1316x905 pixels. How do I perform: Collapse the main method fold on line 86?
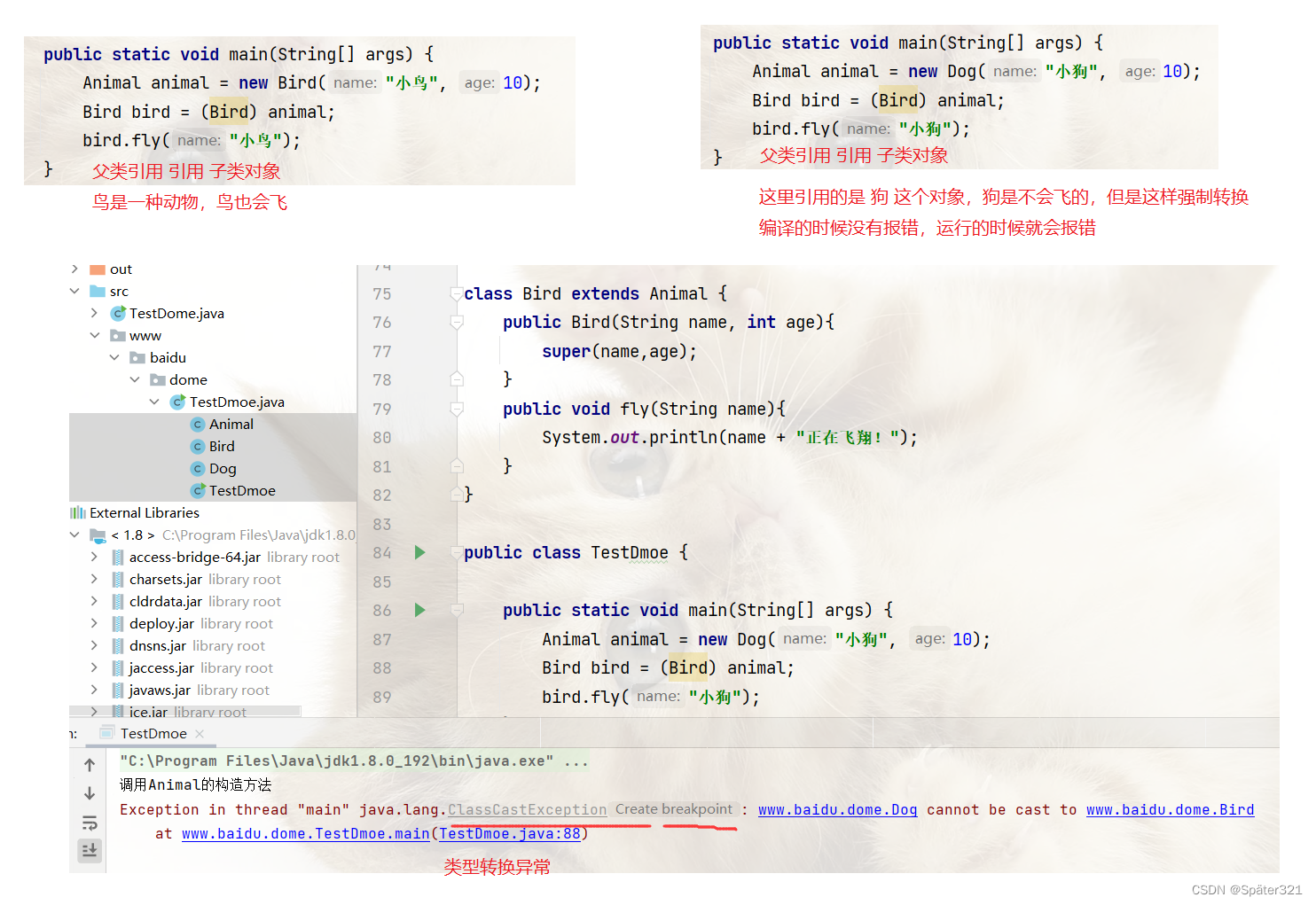[457, 611]
